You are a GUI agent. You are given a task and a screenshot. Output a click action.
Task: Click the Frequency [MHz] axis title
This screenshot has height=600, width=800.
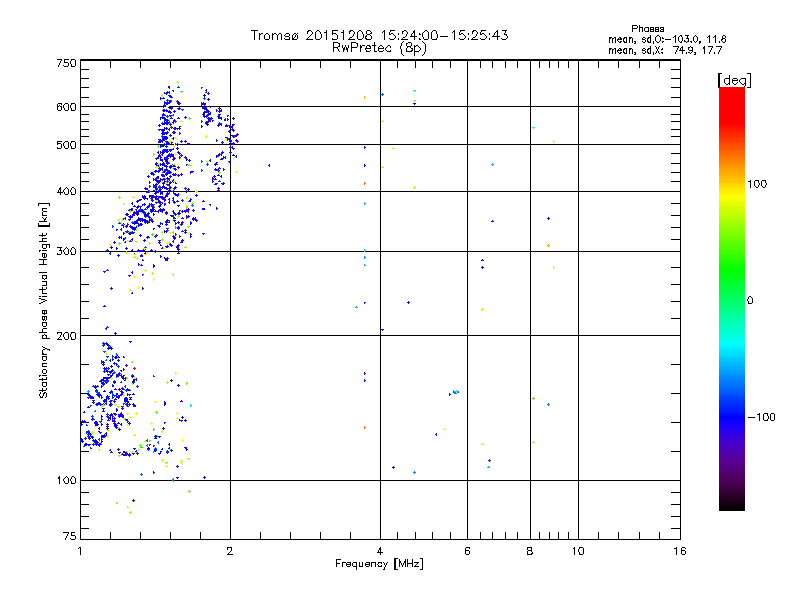click(x=380, y=564)
